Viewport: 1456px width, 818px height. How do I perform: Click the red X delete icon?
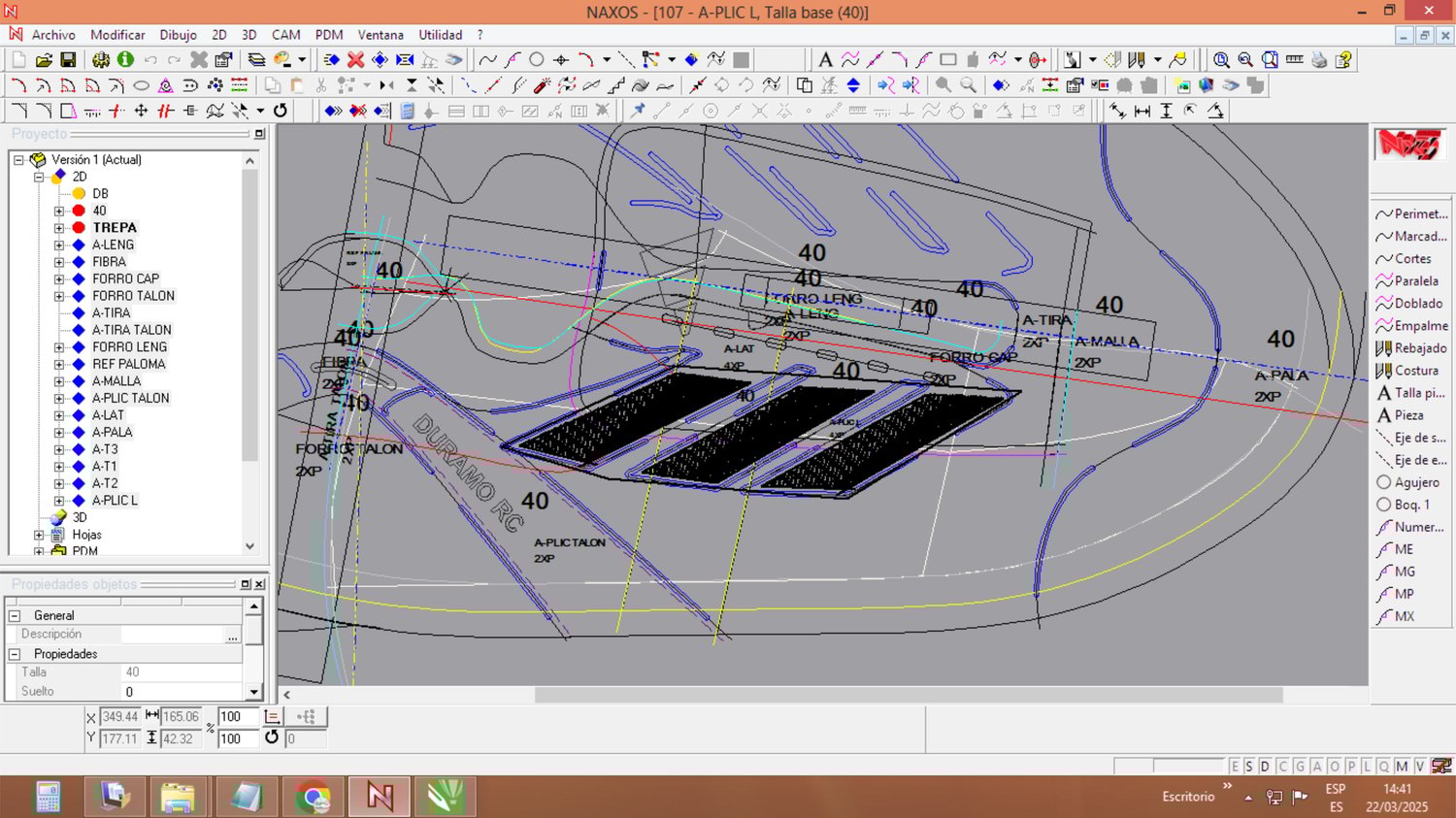[x=356, y=60]
